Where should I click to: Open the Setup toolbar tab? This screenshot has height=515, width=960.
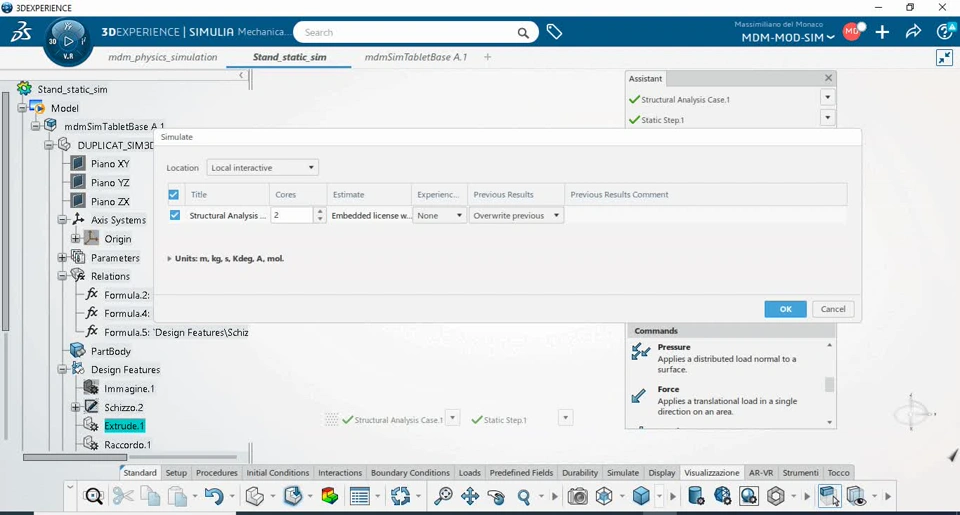(x=176, y=473)
